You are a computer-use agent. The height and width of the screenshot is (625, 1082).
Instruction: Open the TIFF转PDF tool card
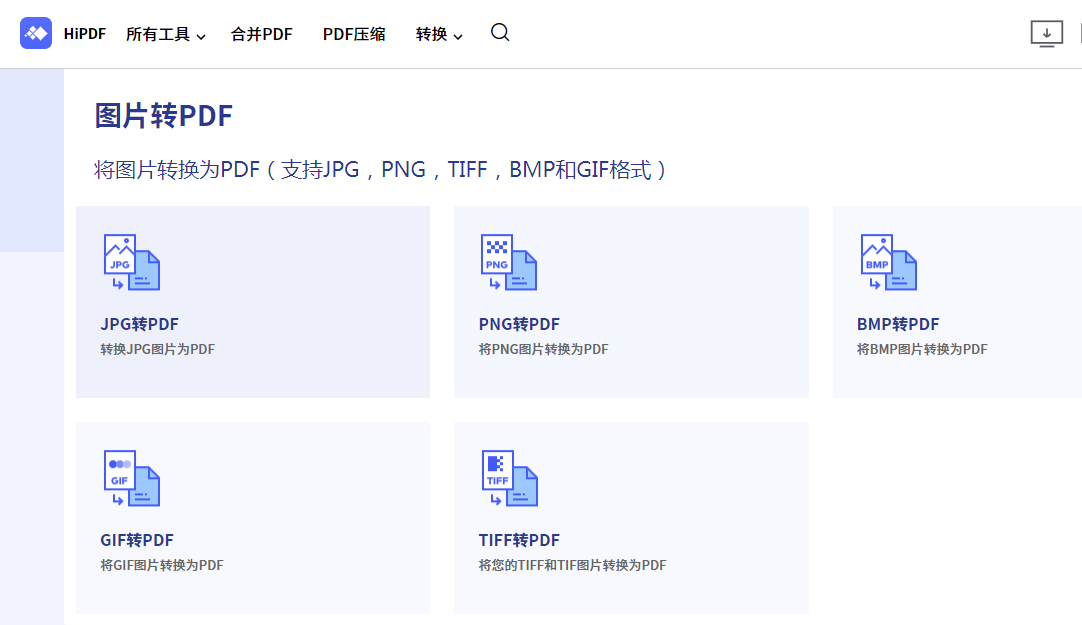pyautogui.click(x=631, y=517)
